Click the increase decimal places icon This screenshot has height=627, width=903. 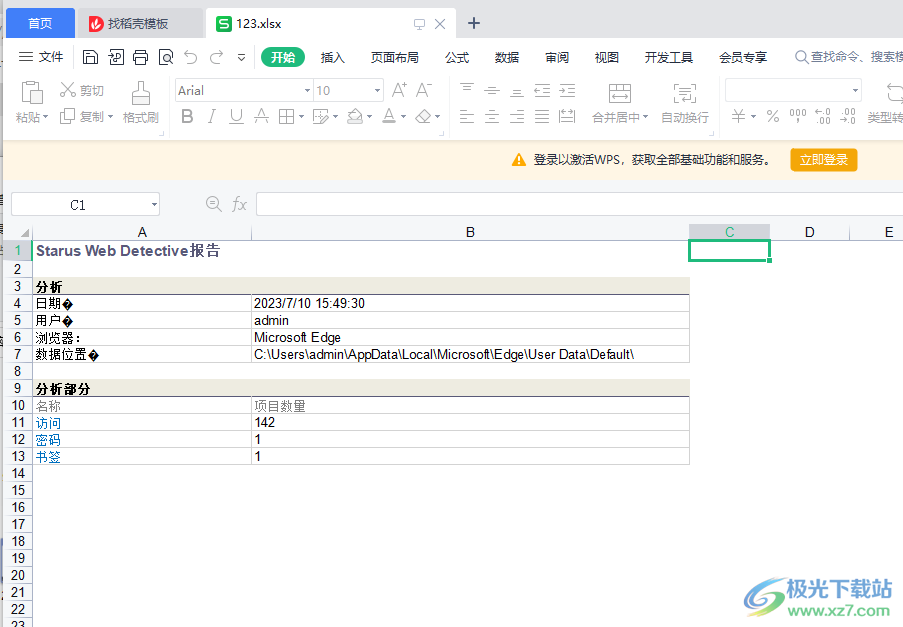(x=823, y=116)
